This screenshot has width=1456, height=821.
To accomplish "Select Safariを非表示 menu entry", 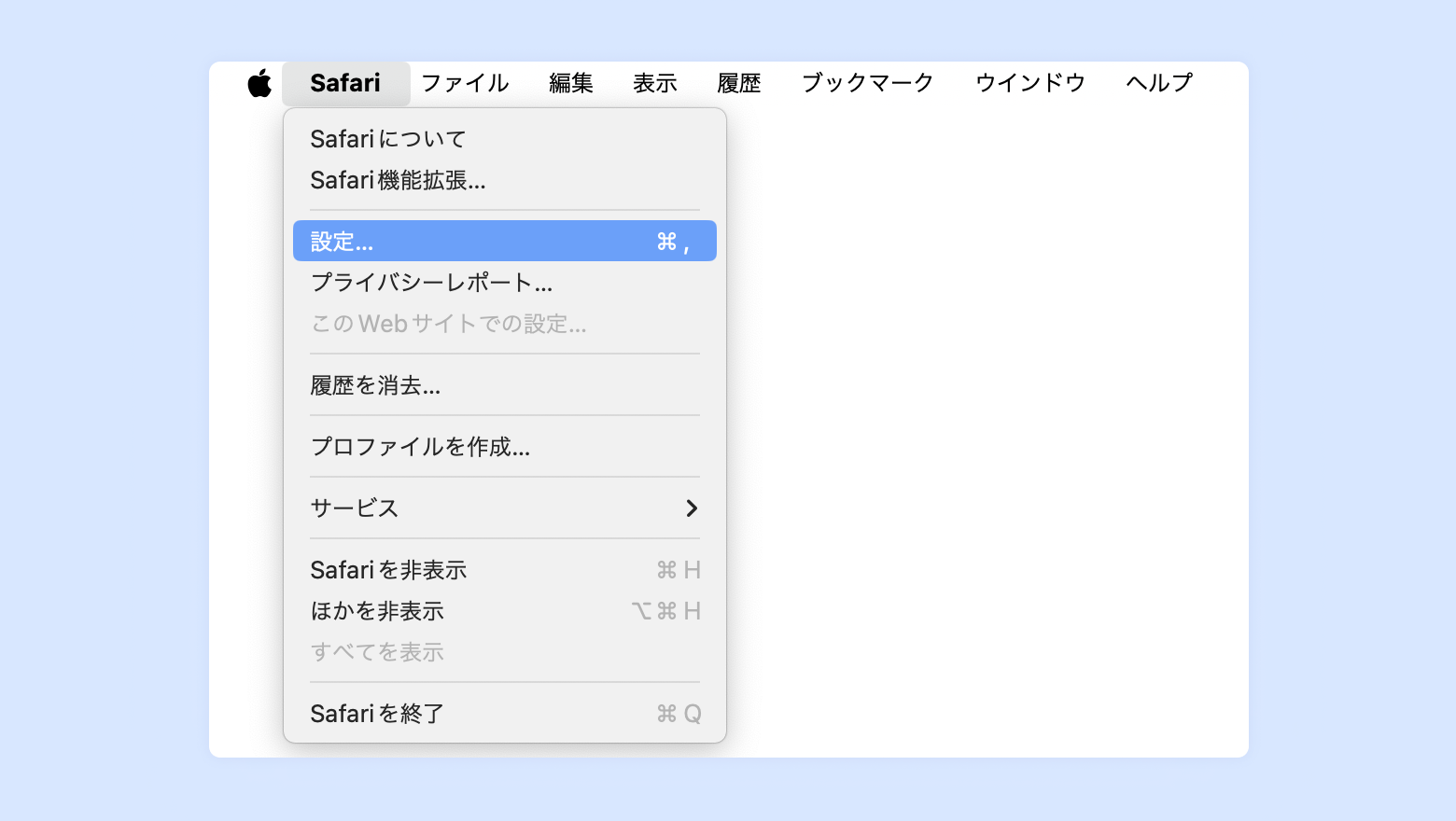I will point(388,570).
